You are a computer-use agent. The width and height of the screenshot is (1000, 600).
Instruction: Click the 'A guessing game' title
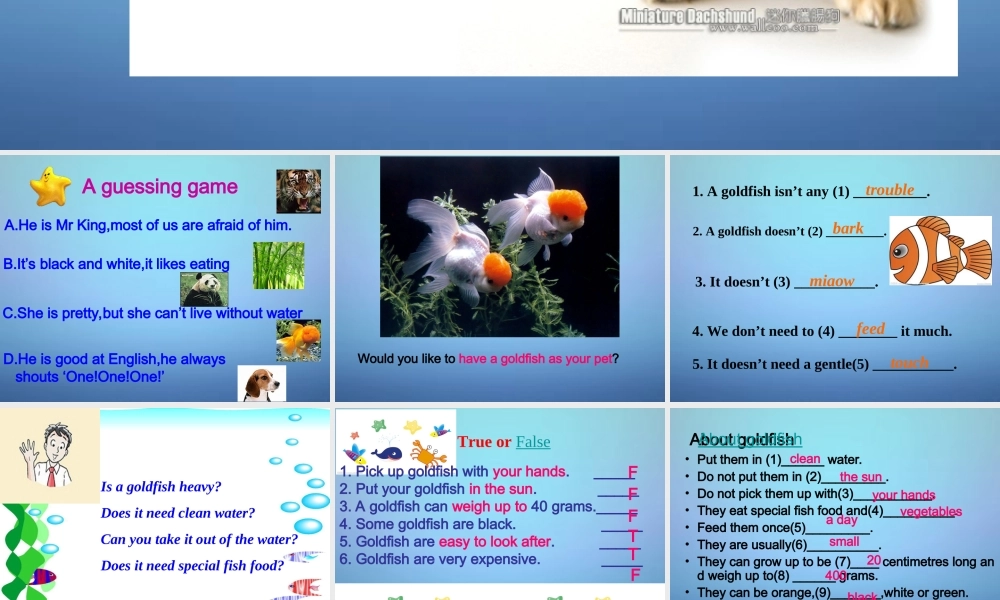[160, 187]
